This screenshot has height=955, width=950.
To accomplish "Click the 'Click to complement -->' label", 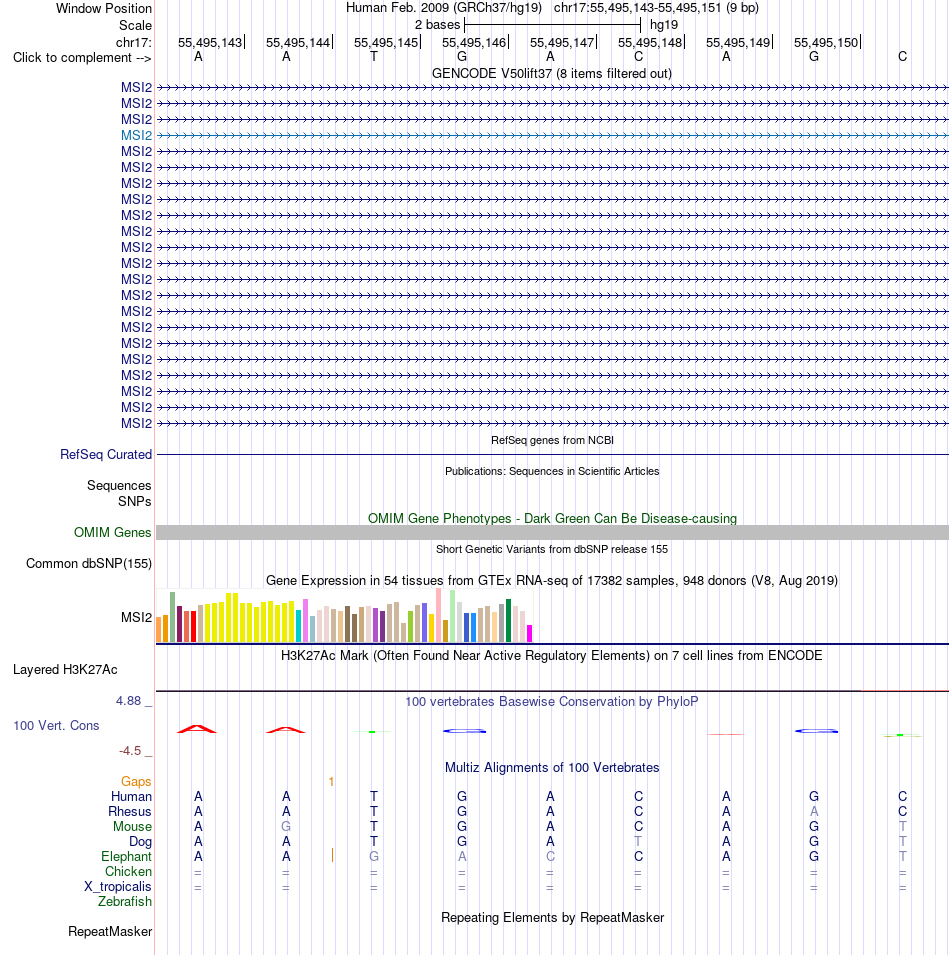I will coord(82,58).
